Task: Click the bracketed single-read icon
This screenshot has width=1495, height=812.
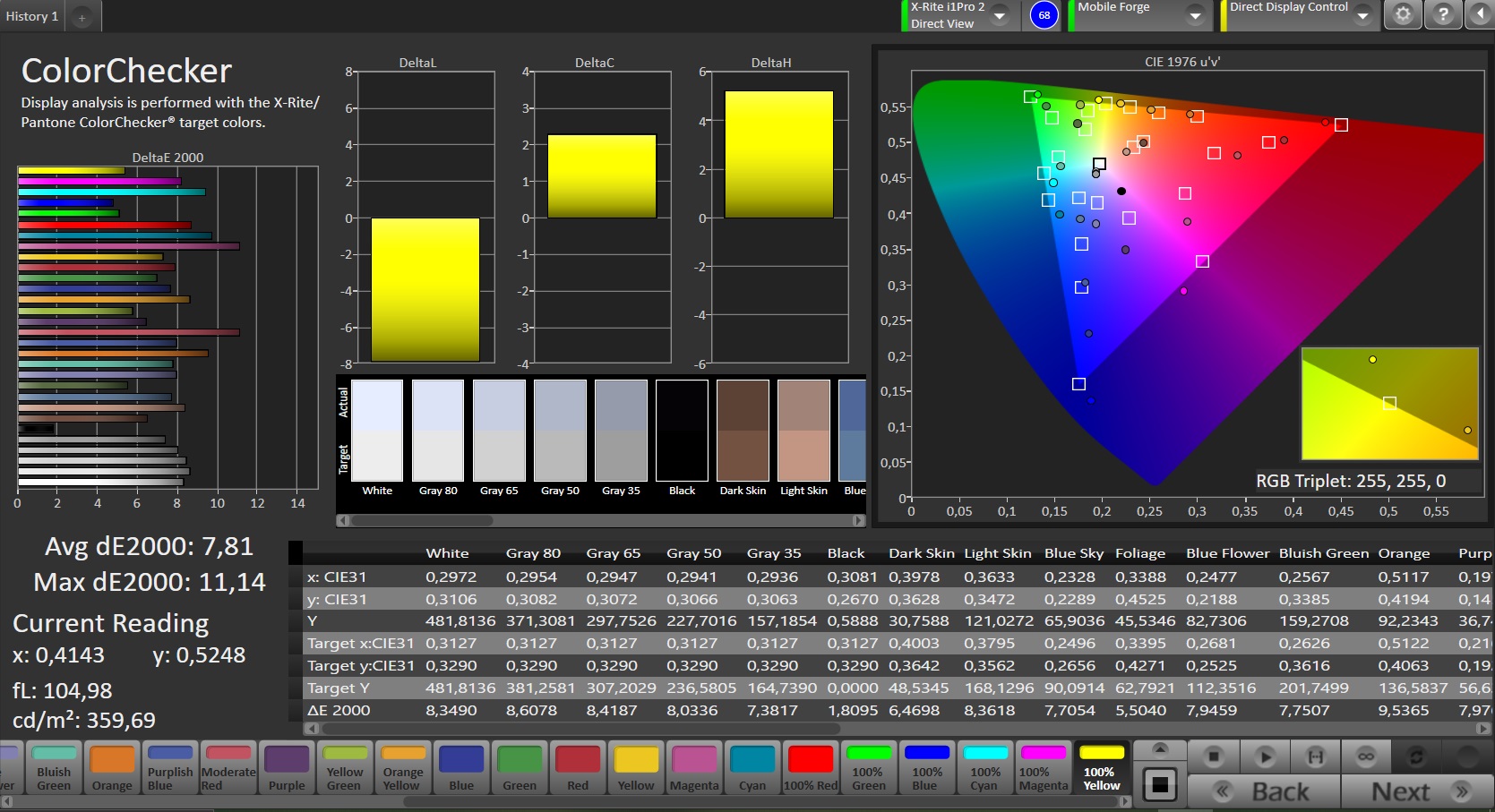Action: (x=1315, y=756)
